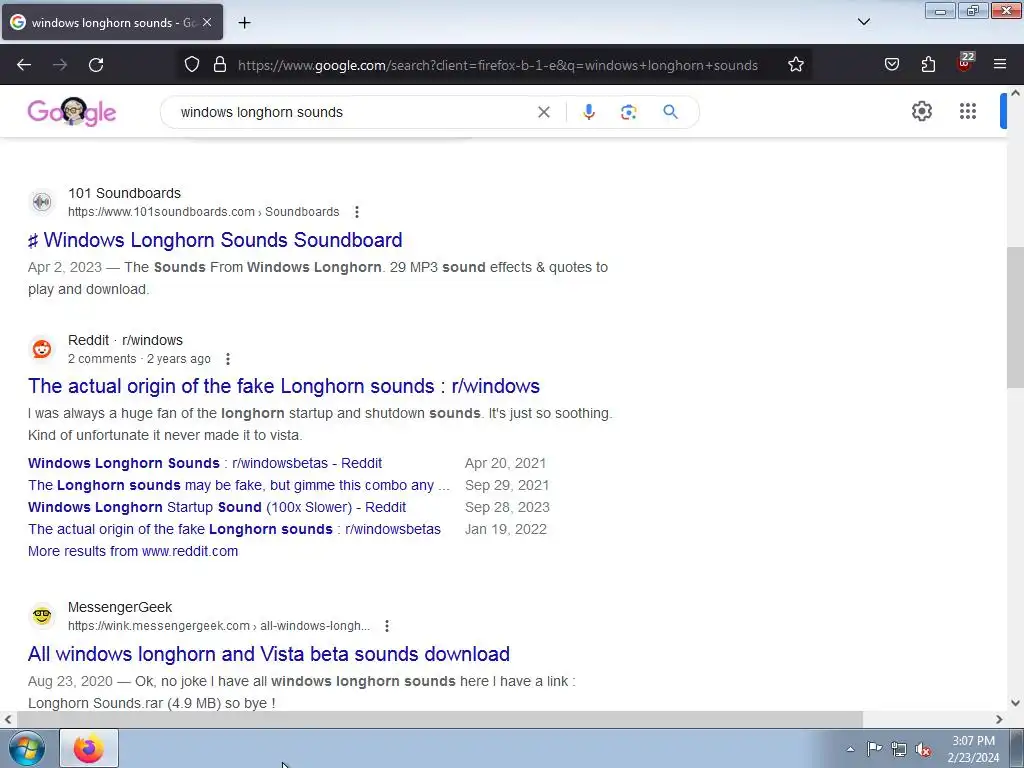Open The actual origin of fake Longhorn sounds r/windows
This screenshot has width=1024, height=768.
(283, 387)
